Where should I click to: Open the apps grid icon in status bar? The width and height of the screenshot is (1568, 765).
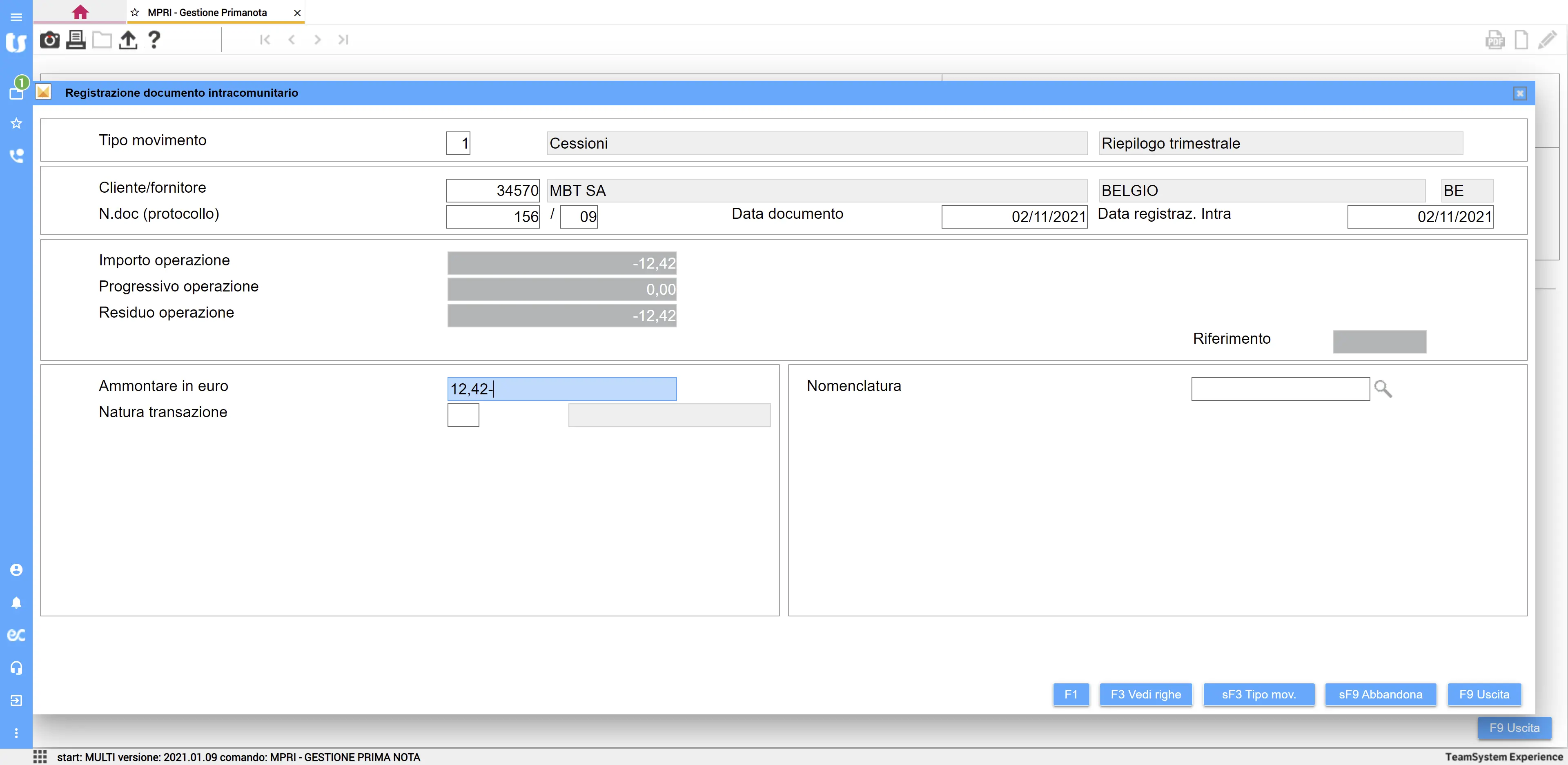[40, 756]
